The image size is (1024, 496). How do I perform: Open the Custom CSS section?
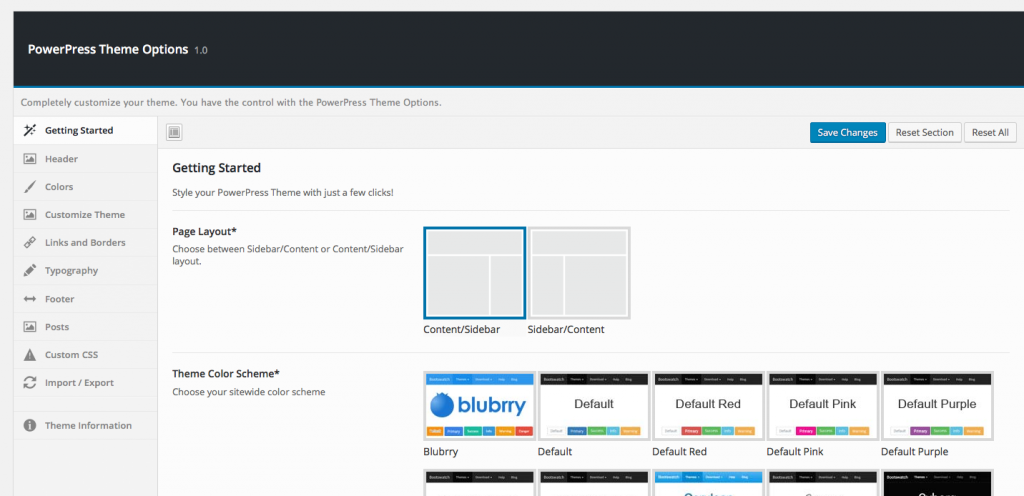pos(86,355)
